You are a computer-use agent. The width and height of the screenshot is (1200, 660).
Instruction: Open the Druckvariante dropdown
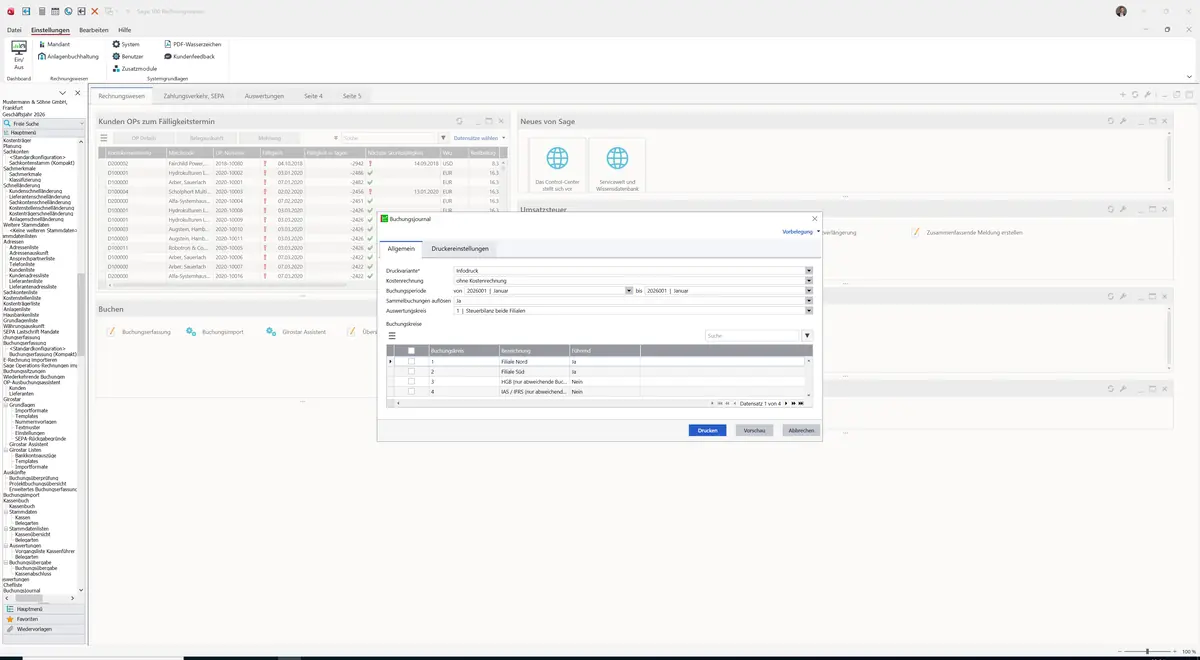point(809,271)
